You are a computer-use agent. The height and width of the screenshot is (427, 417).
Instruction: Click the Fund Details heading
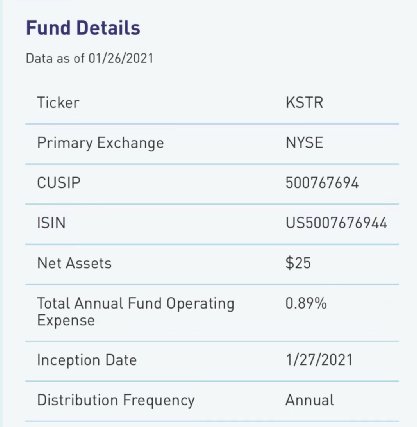83,28
